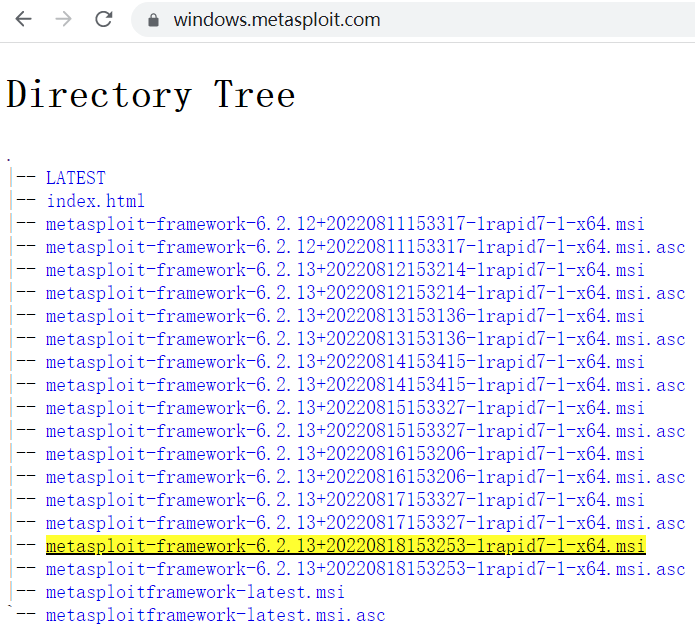Open 6.2.13+20220818153253 x64.msi.asc signature

point(366,570)
